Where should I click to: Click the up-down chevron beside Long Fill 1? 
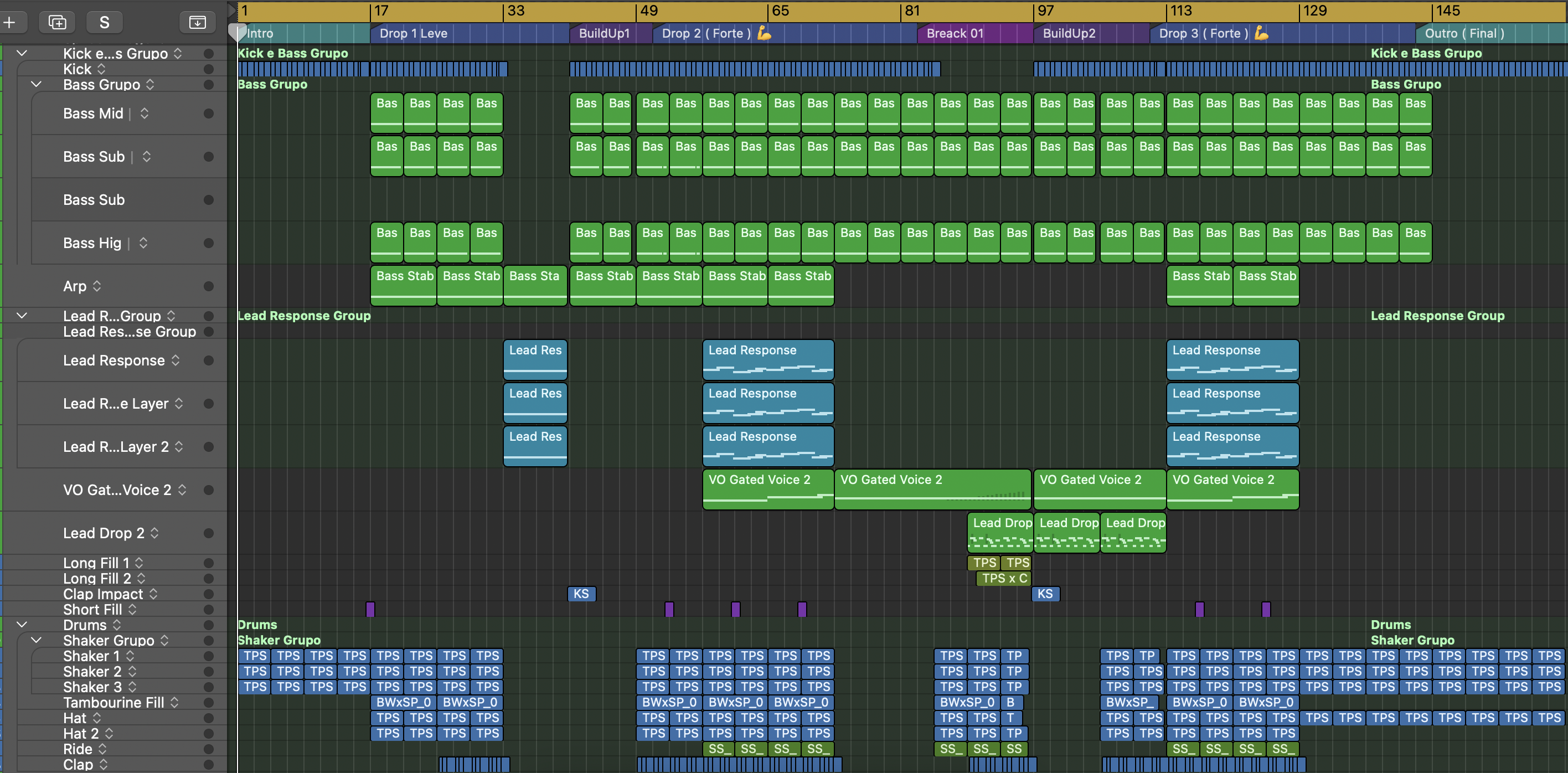(139, 563)
